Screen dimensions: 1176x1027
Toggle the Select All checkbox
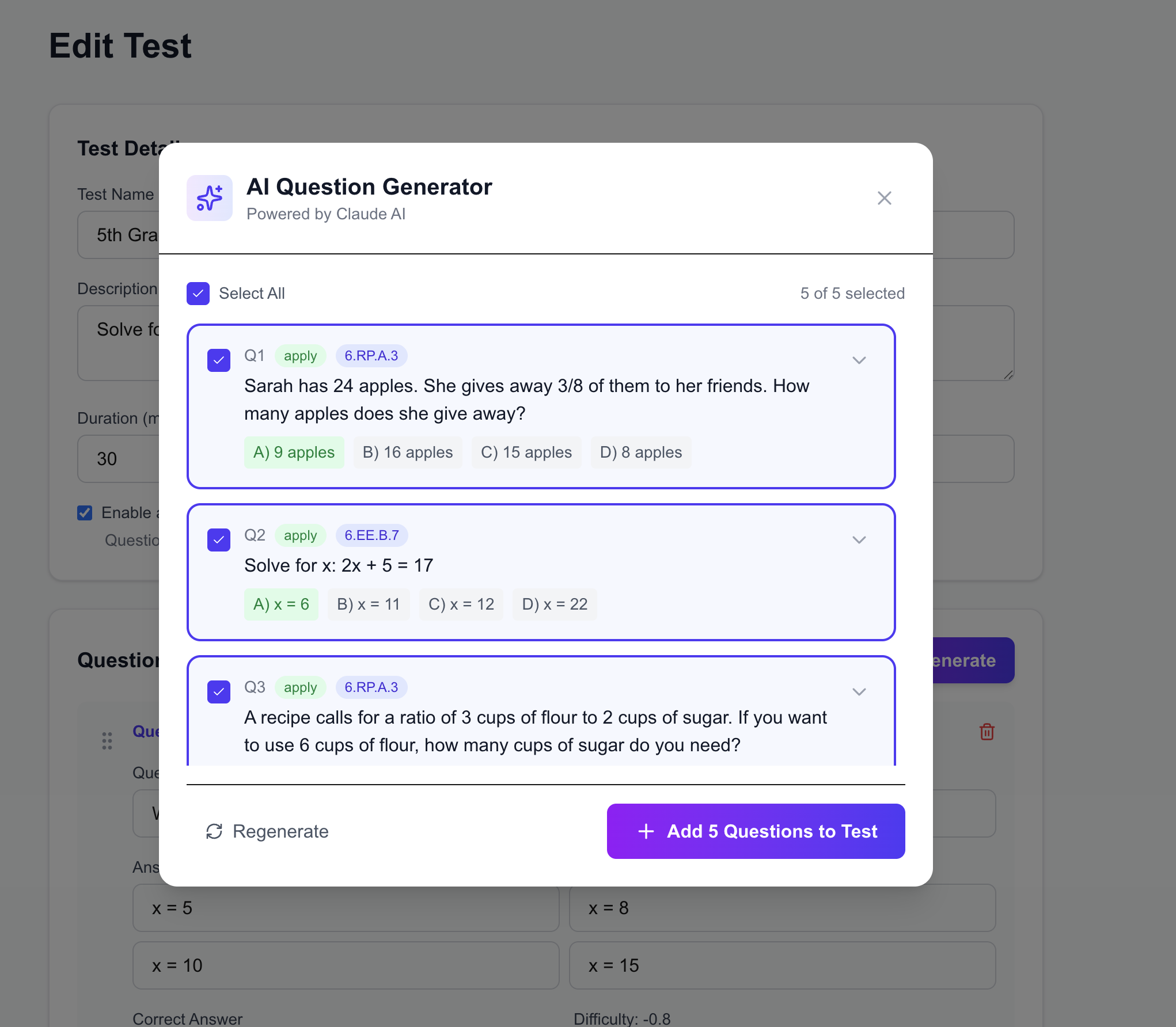[198, 294]
